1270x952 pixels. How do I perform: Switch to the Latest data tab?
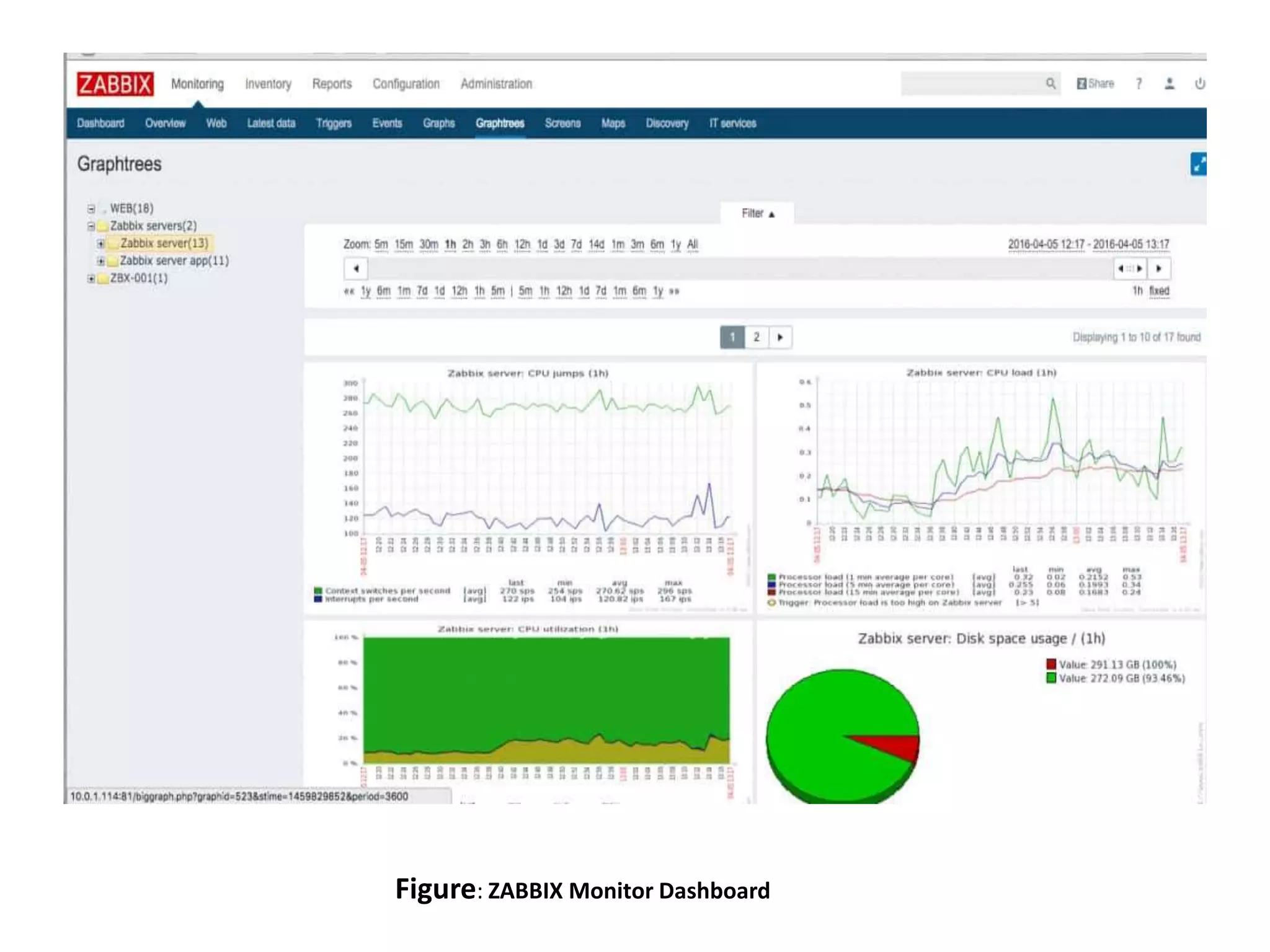271,123
